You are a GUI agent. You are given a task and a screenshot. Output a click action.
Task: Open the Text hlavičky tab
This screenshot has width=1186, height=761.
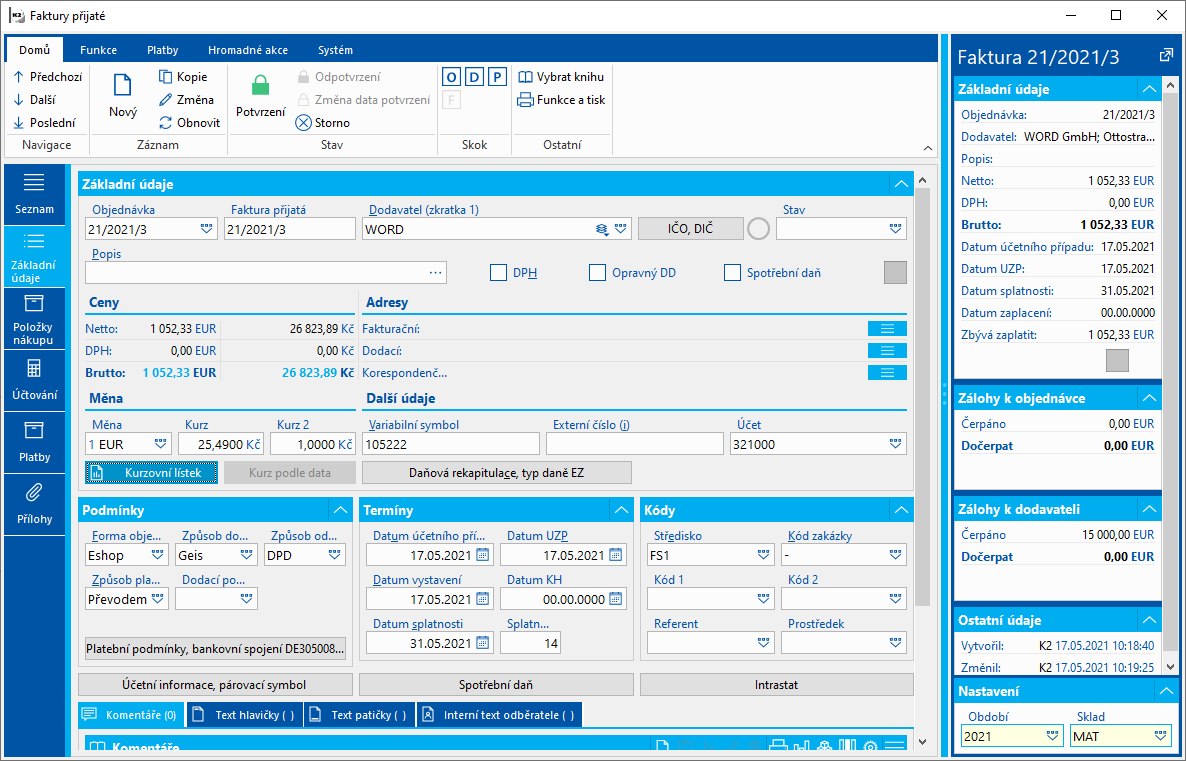point(245,715)
